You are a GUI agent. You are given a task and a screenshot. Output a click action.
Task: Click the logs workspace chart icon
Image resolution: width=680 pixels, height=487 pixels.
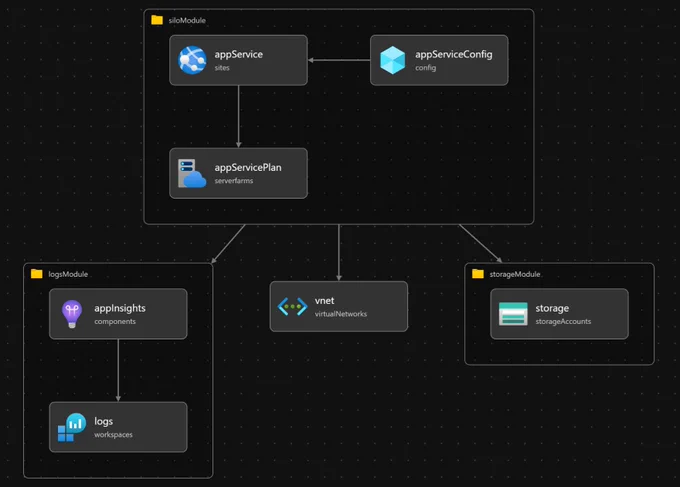point(72,427)
